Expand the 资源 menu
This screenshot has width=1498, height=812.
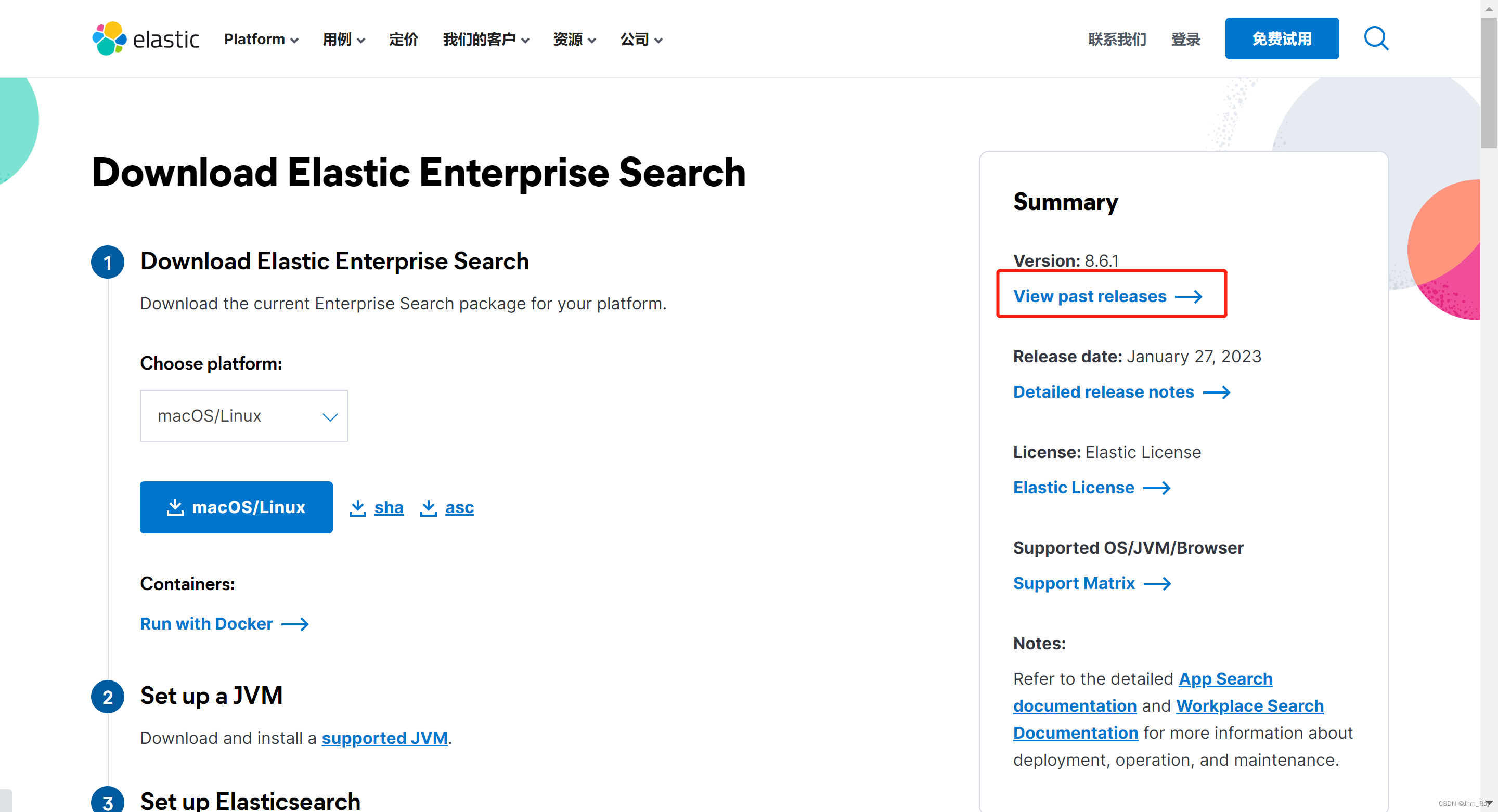coord(574,39)
